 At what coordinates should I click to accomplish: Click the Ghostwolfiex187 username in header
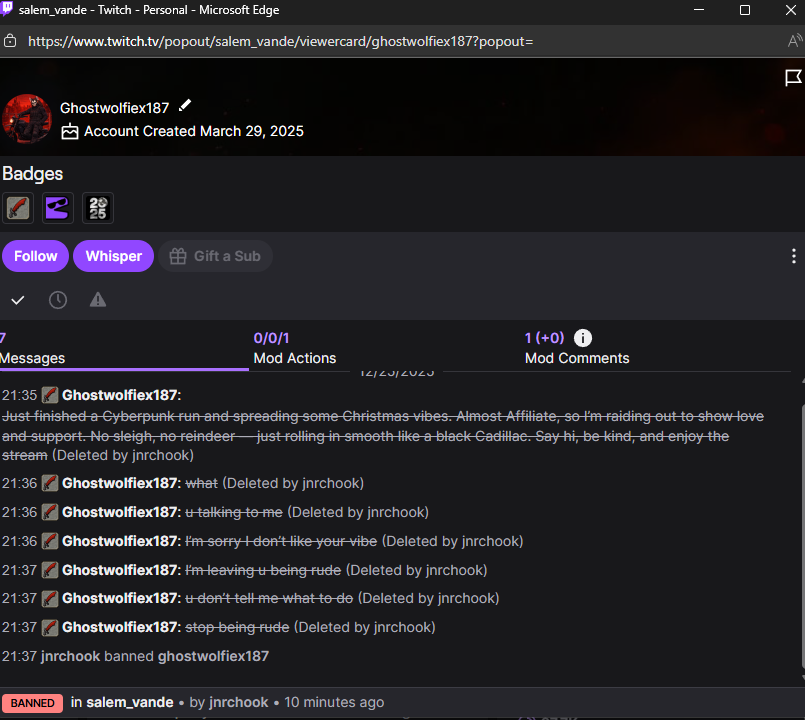(114, 108)
